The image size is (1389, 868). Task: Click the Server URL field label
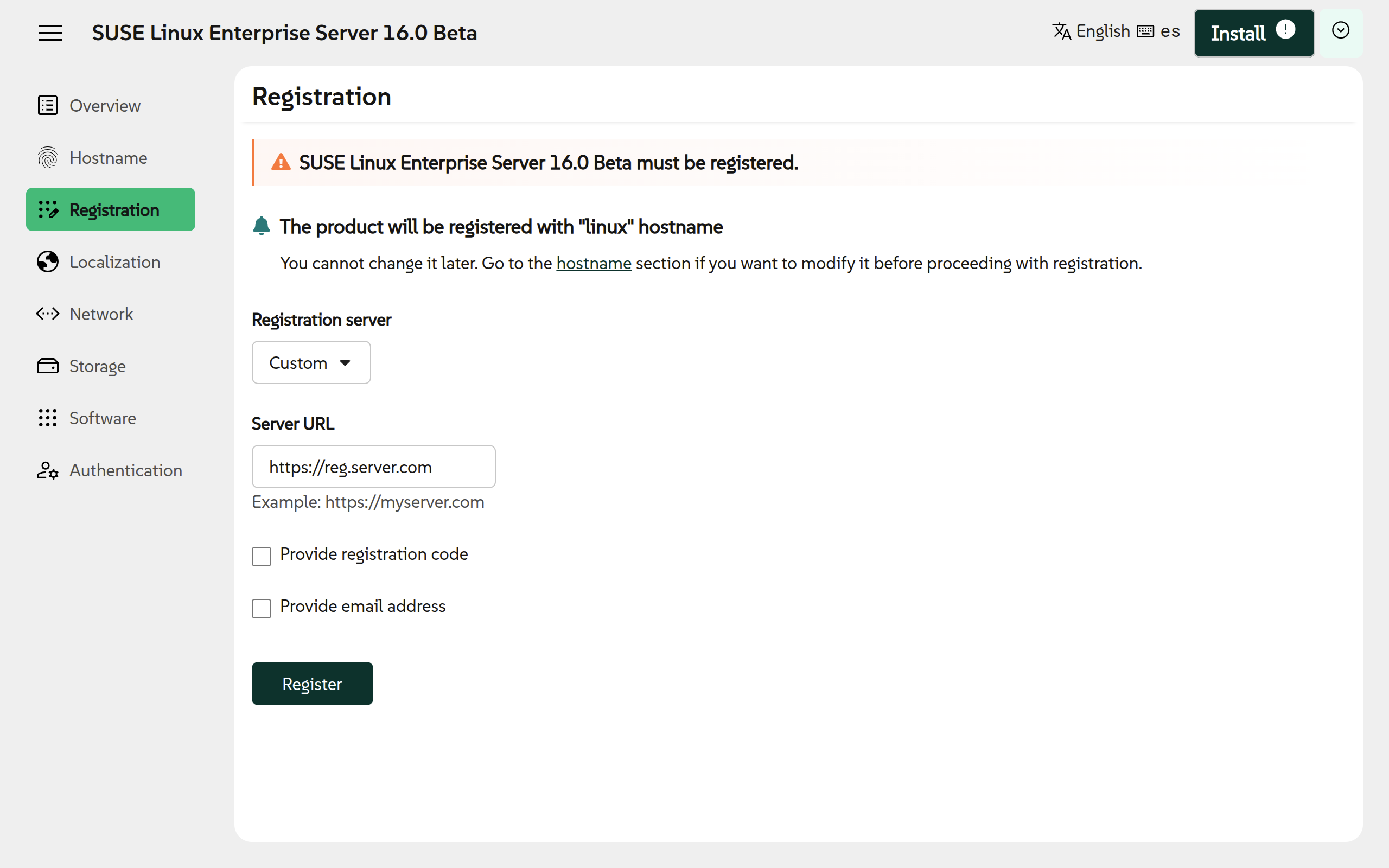point(293,424)
